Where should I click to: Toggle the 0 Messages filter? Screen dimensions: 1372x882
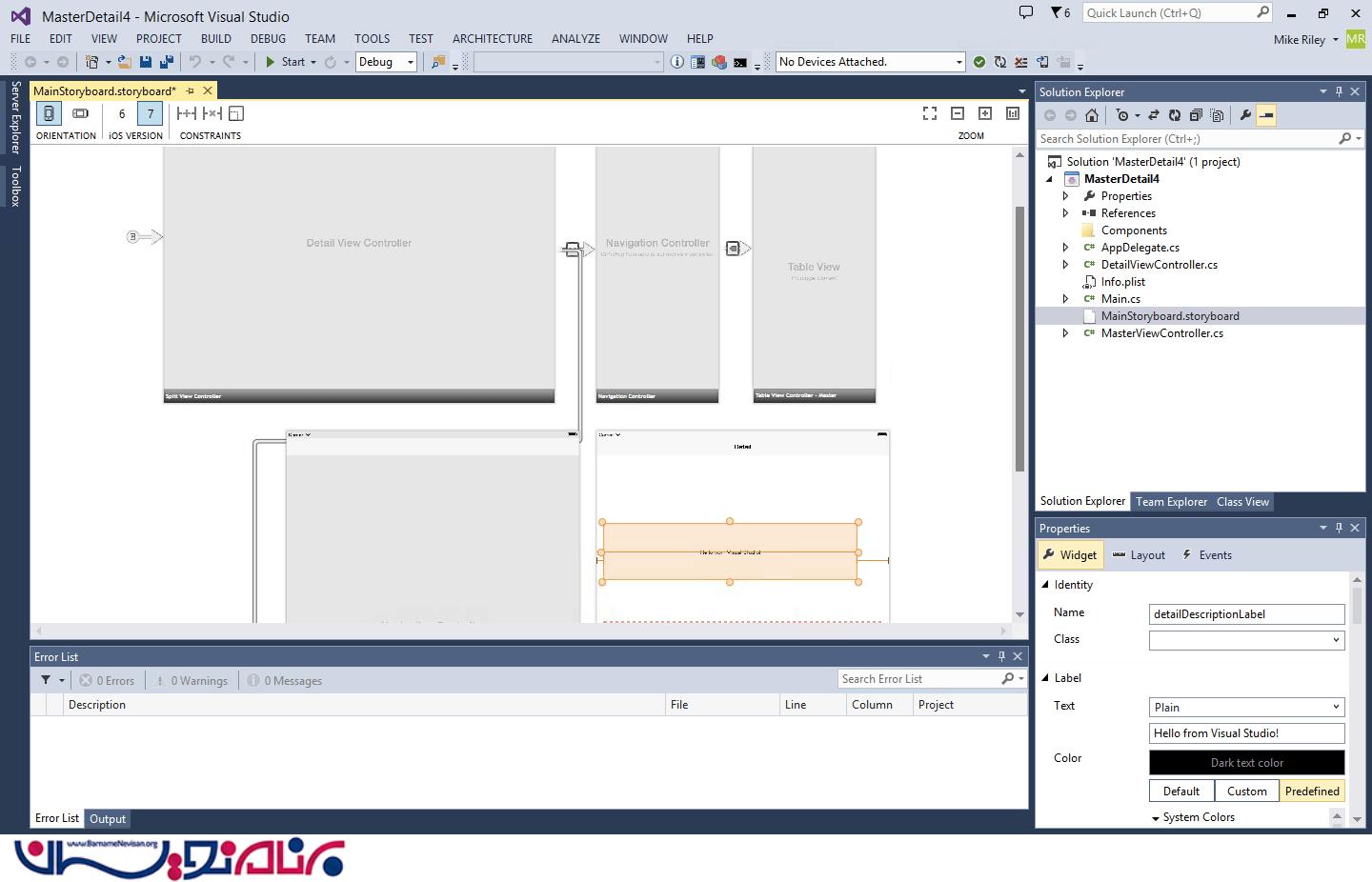[285, 680]
